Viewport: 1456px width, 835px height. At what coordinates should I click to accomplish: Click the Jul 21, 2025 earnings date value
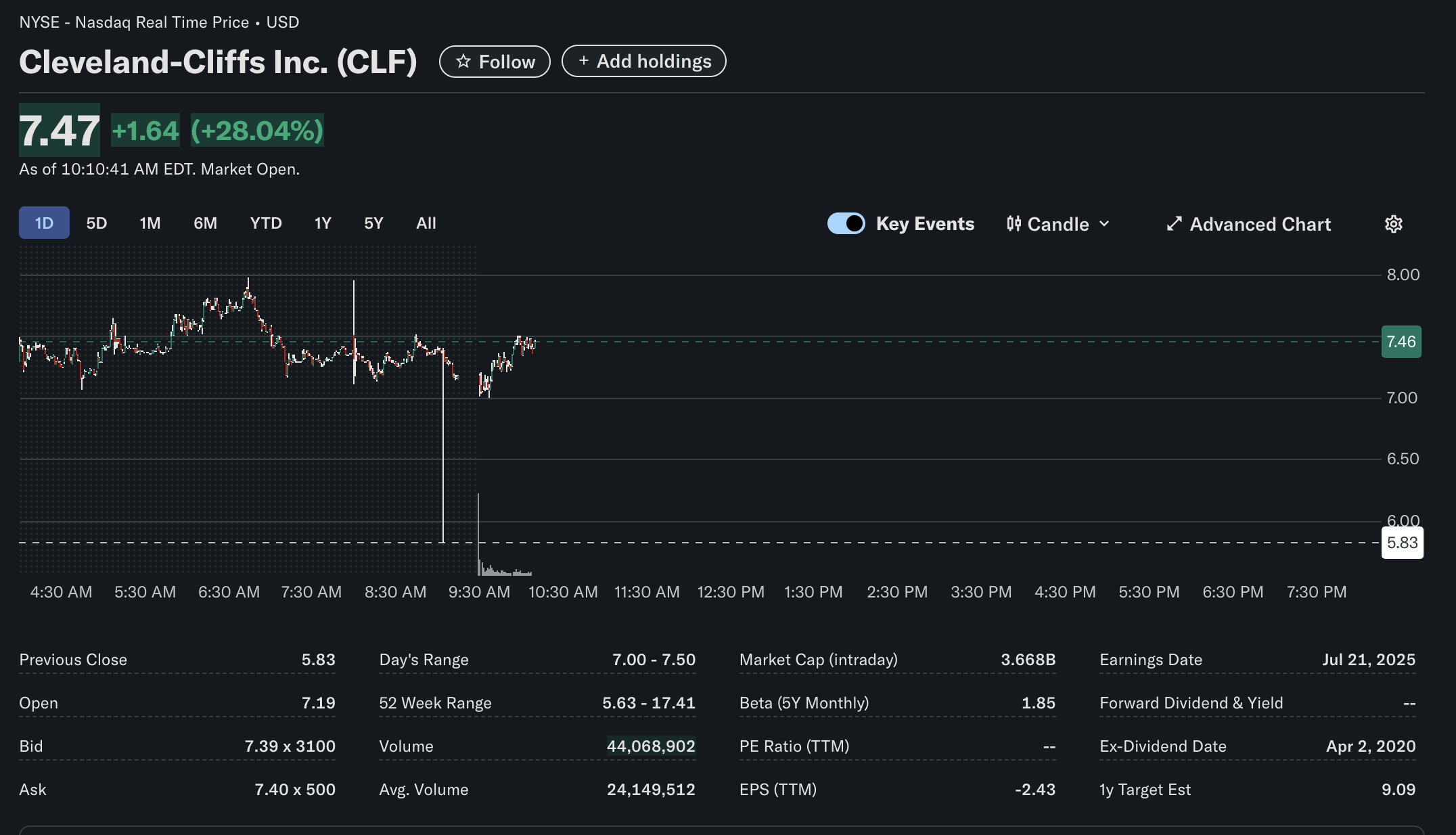pos(1369,660)
